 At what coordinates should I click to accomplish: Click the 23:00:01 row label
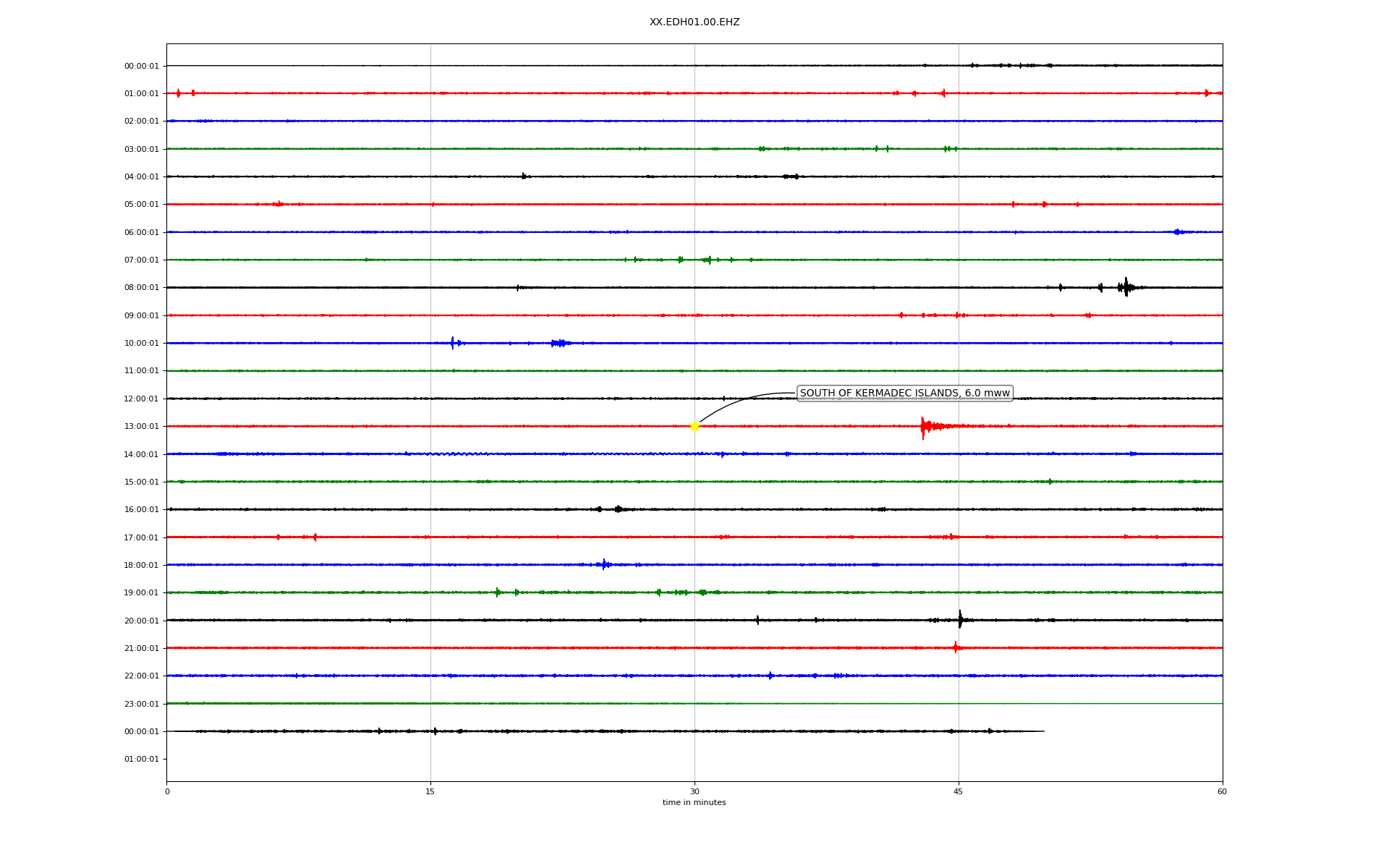click(141, 704)
